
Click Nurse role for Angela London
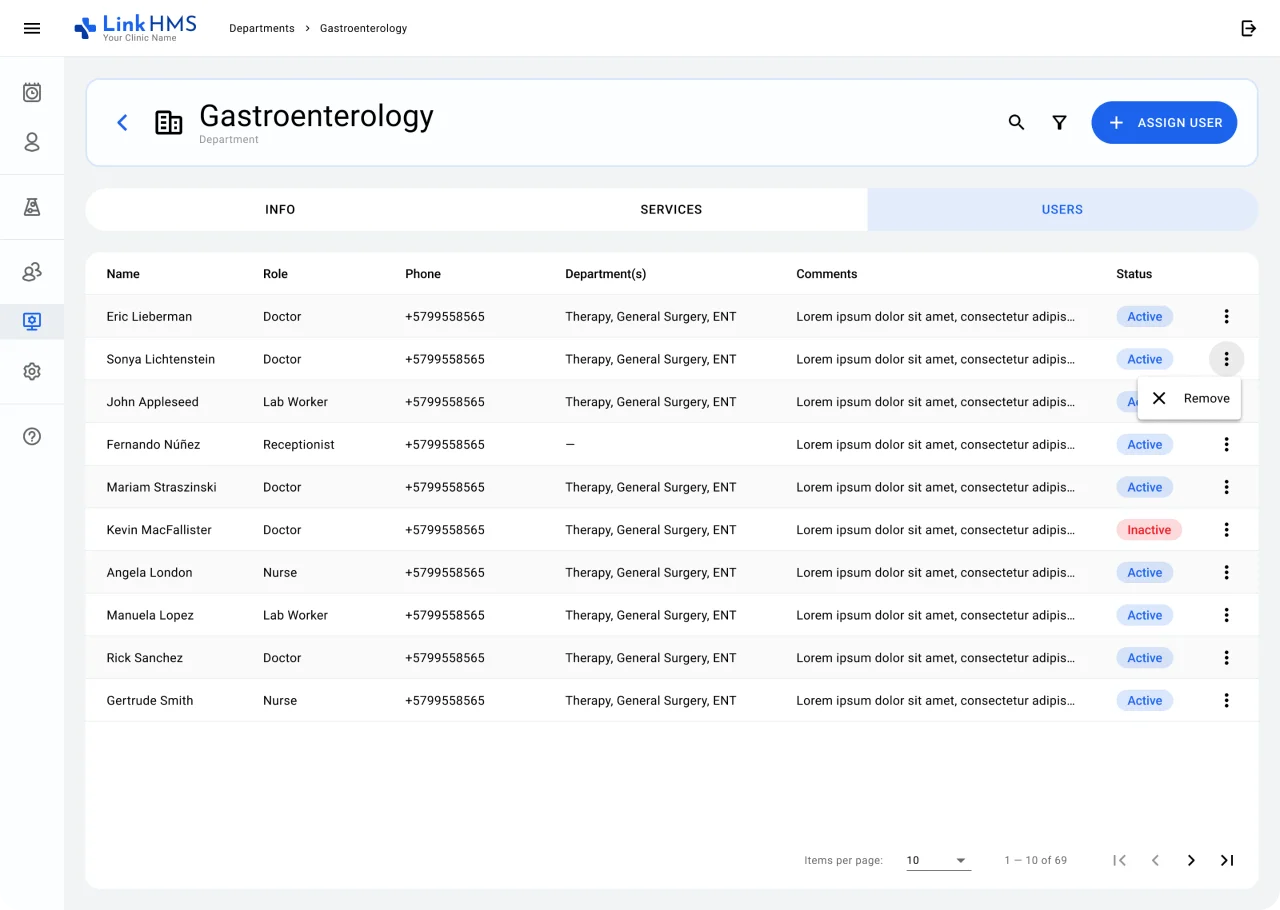click(x=280, y=573)
